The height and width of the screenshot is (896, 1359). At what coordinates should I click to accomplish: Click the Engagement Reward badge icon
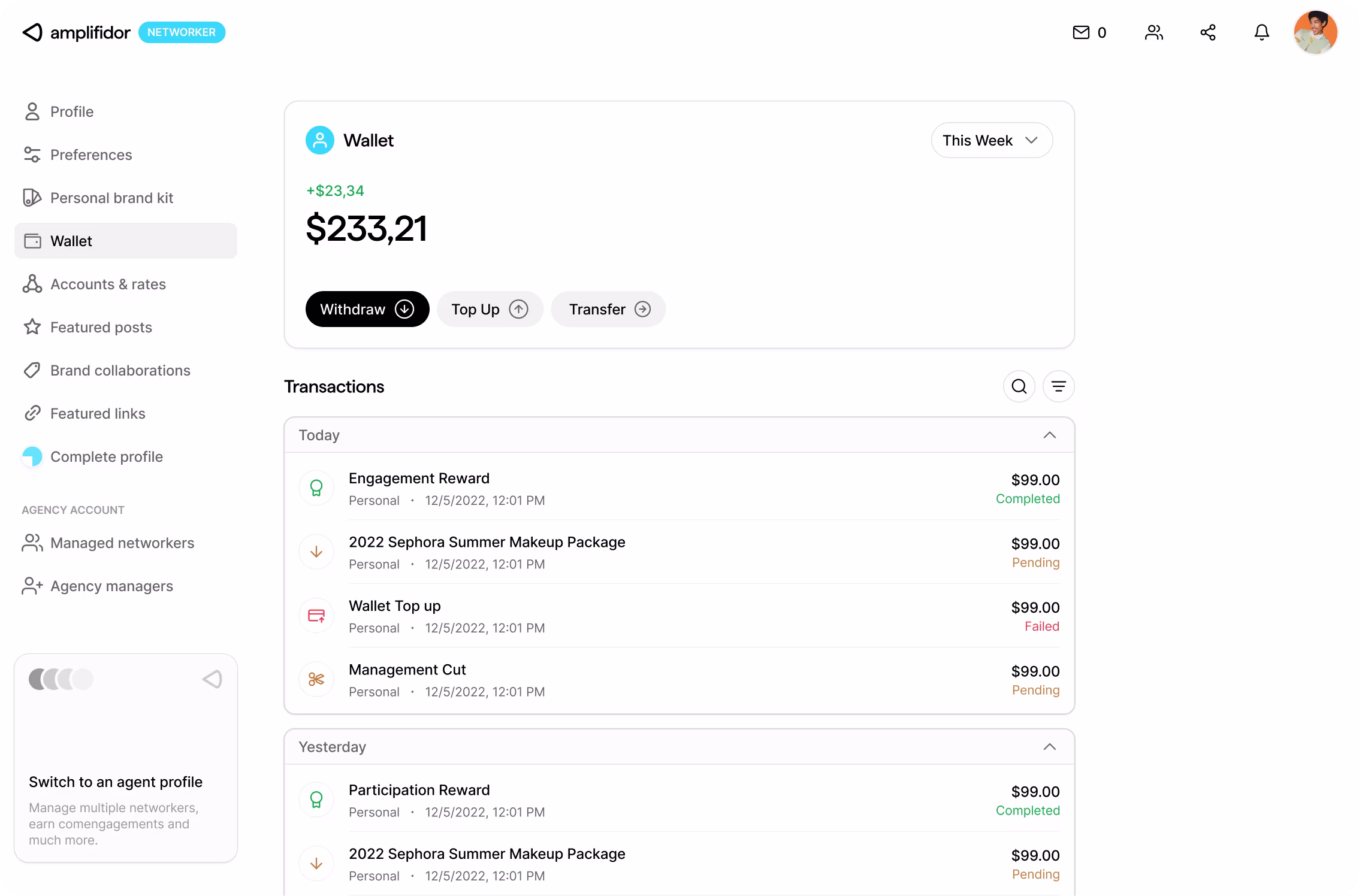point(316,488)
